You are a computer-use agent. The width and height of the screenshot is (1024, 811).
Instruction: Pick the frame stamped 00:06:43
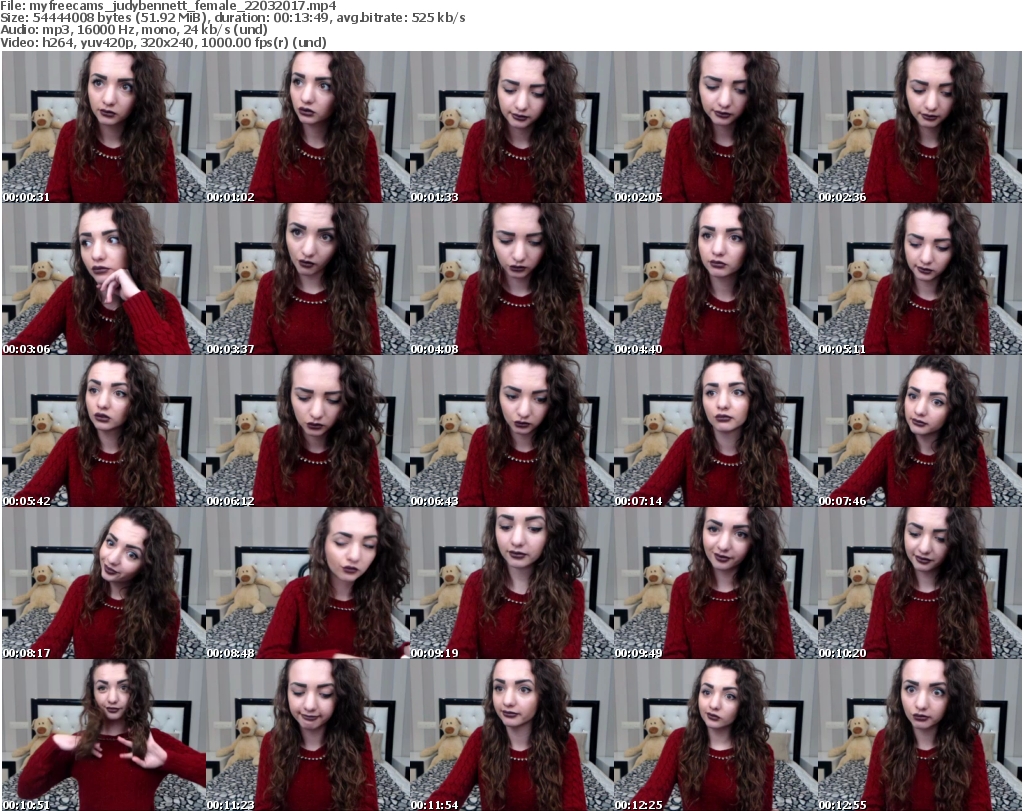click(511, 431)
